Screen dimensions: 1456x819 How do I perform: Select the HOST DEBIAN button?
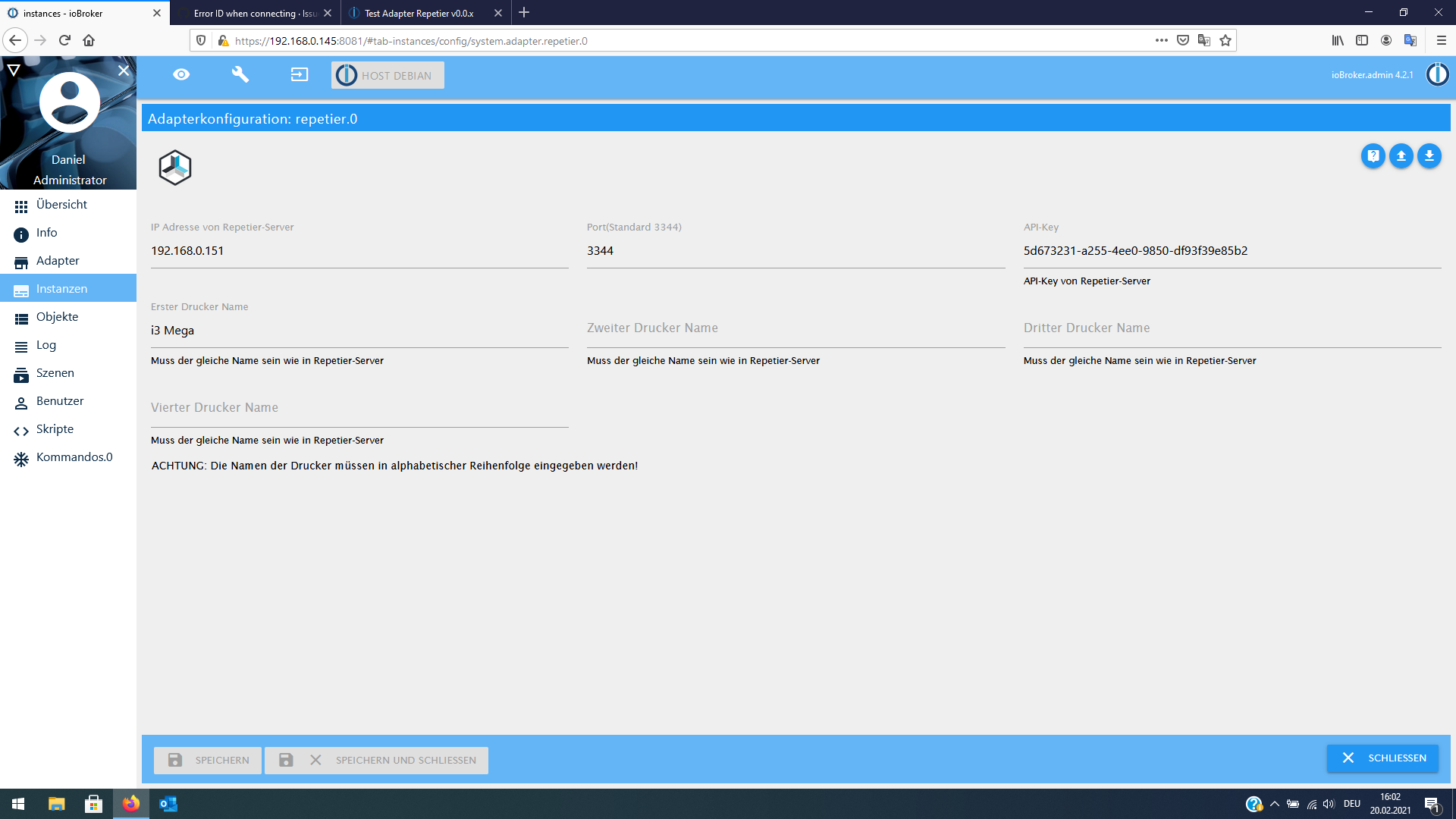[x=388, y=75]
